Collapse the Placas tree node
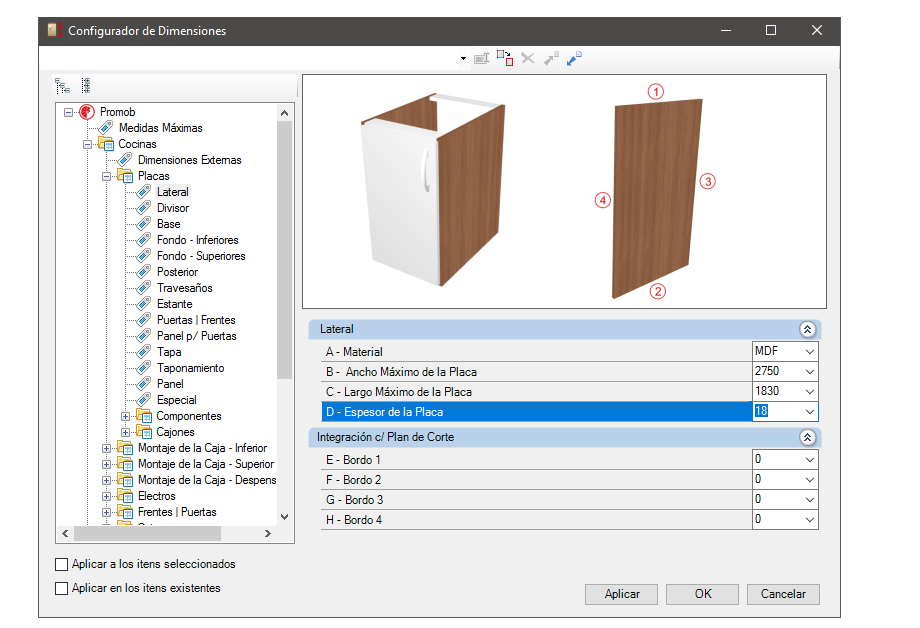 point(106,176)
